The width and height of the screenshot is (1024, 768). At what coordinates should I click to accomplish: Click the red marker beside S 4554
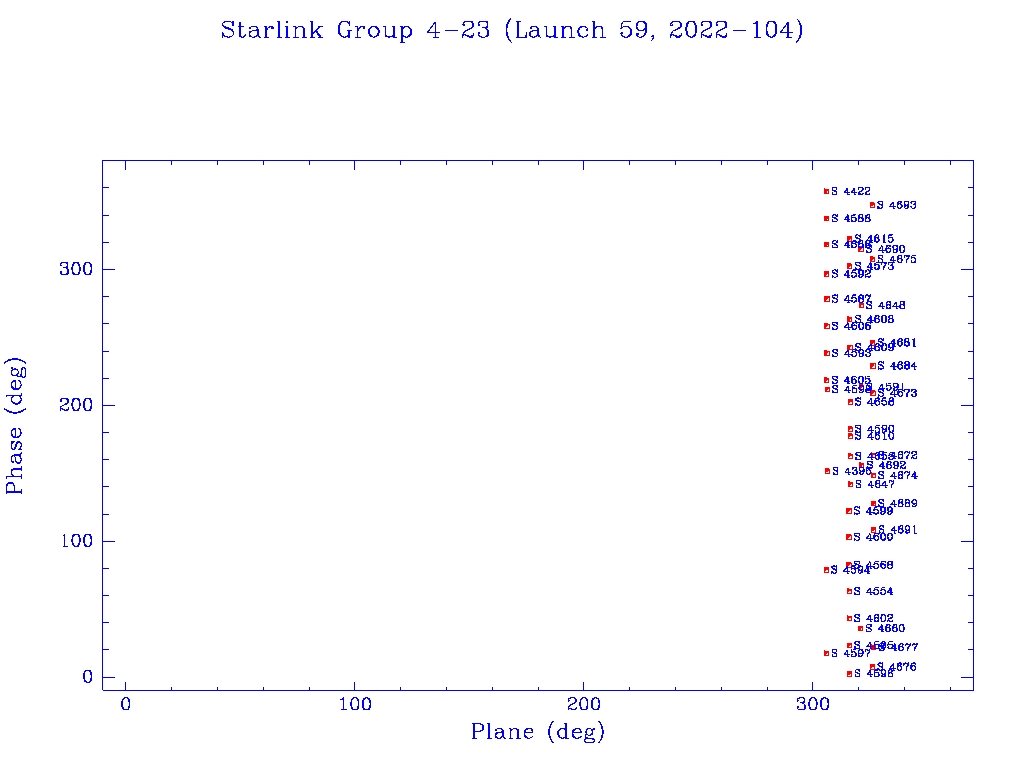click(x=849, y=591)
